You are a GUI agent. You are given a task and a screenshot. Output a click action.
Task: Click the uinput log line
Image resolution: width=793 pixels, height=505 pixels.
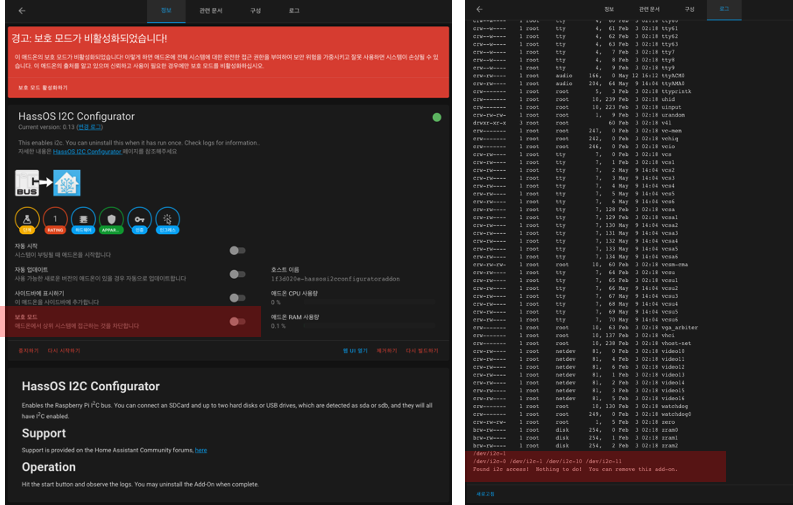click(577, 107)
